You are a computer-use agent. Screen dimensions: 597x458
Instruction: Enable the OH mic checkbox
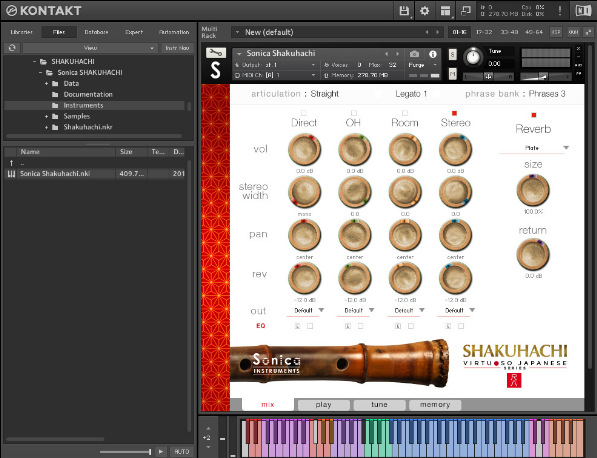pos(354,113)
